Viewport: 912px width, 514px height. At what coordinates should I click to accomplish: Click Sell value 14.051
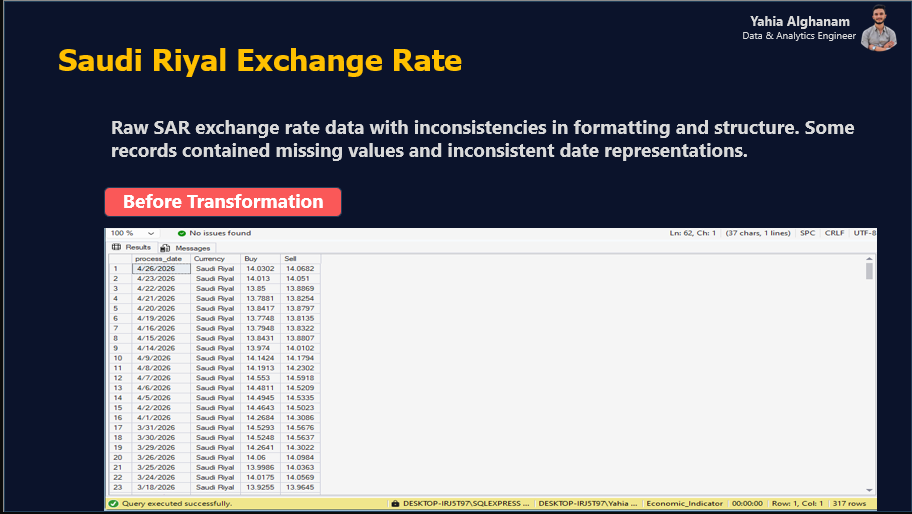point(300,279)
